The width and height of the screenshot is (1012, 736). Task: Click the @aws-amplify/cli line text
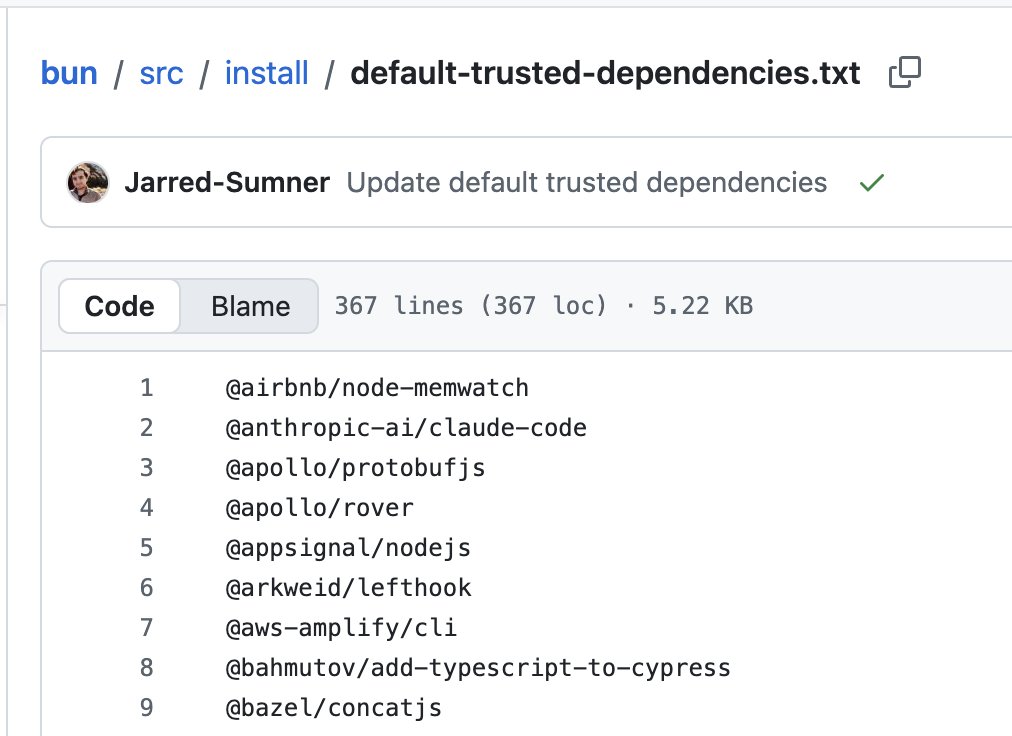point(341,628)
